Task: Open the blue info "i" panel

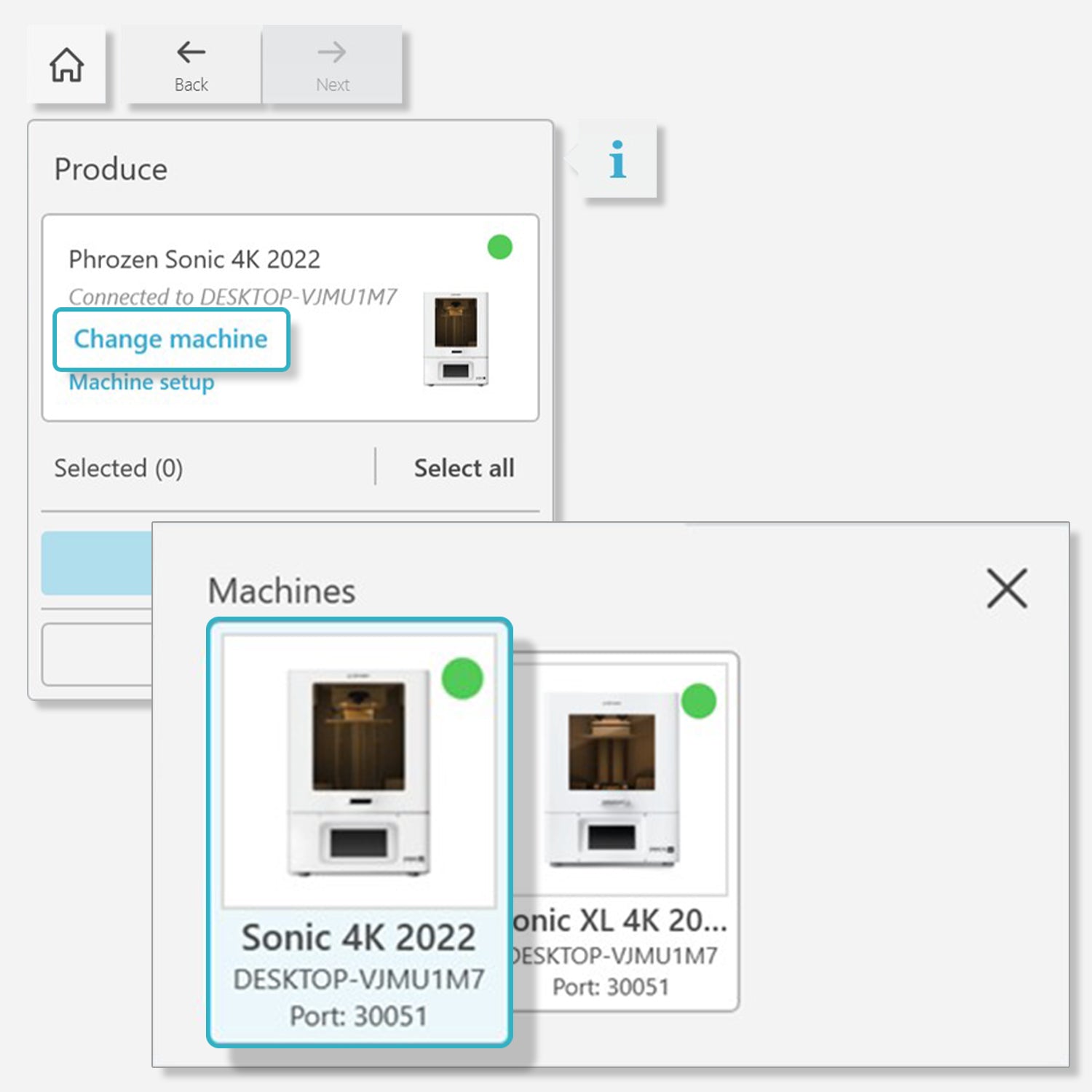Action: [x=617, y=159]
